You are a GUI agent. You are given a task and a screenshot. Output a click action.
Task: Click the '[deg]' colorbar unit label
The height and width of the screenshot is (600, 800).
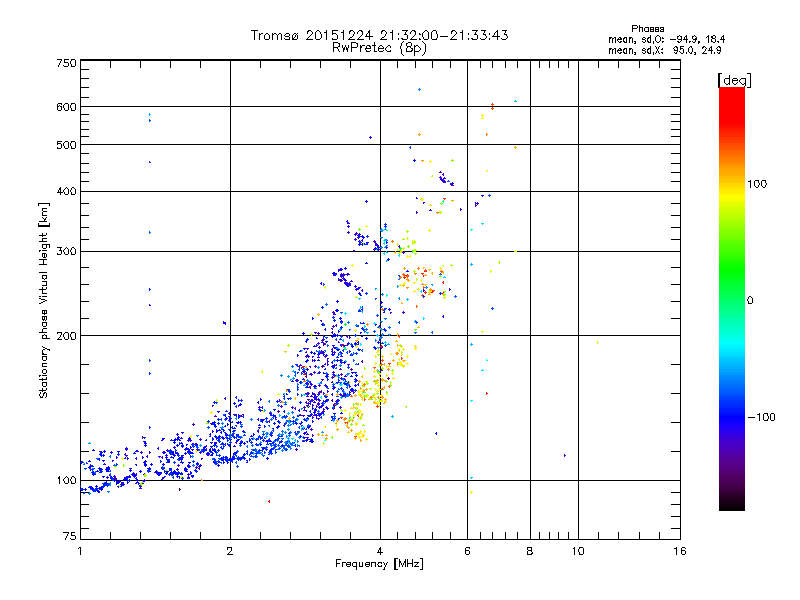coord(734,80)
